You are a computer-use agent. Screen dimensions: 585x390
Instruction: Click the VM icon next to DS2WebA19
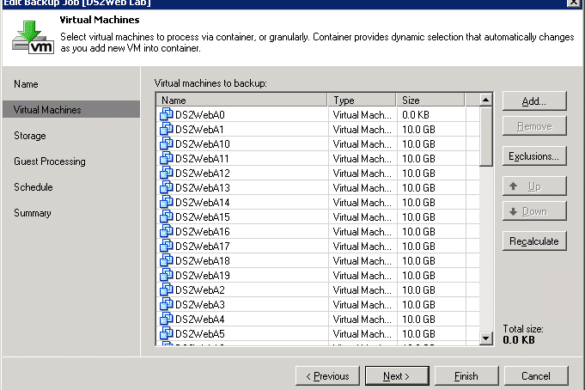tap(166, 275)
